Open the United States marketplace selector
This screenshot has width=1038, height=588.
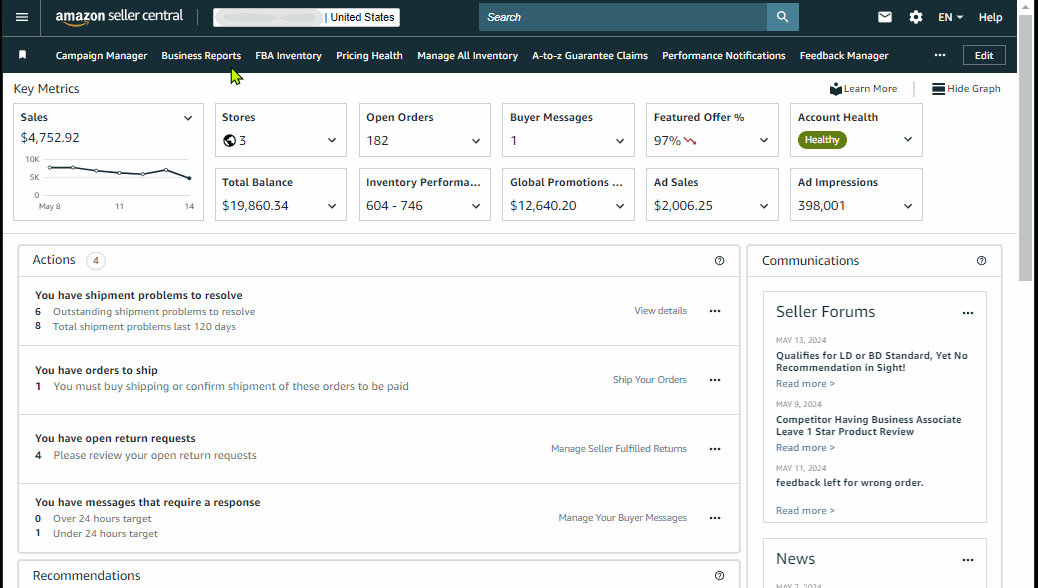click(307, 17)
